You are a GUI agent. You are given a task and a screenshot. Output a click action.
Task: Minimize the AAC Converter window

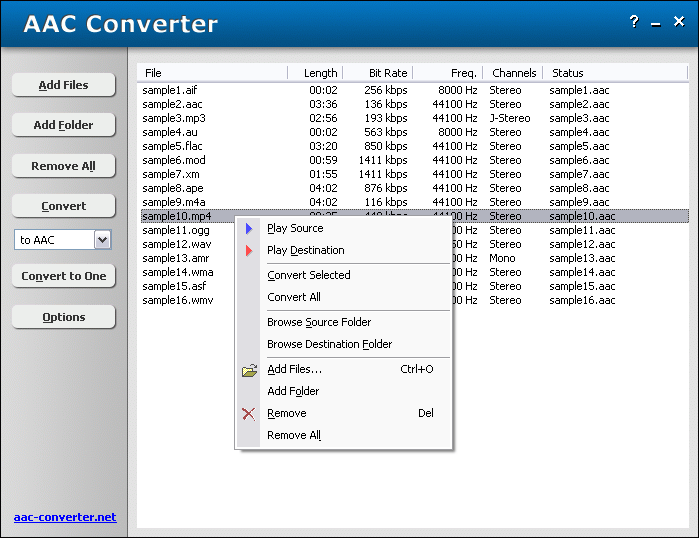coord(656,24)
